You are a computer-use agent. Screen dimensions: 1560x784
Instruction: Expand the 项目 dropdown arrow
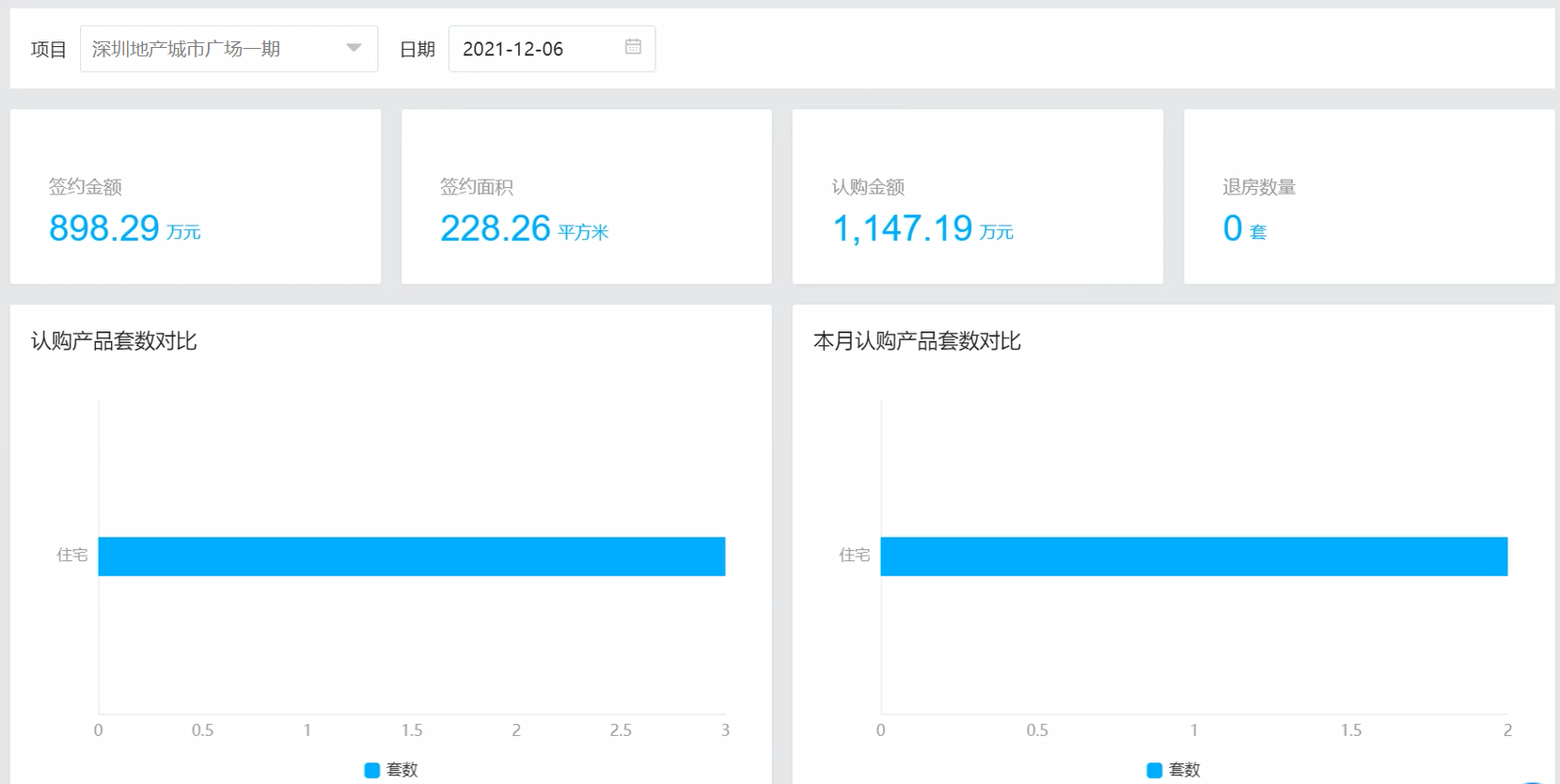[x=354, y=48]
